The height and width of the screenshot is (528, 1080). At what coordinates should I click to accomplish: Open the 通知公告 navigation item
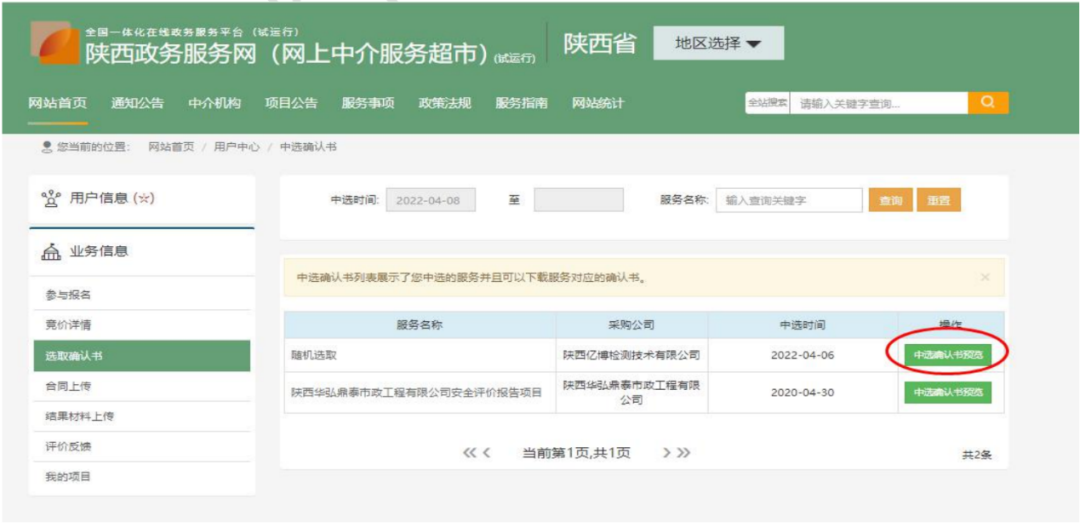pos(137,103)
